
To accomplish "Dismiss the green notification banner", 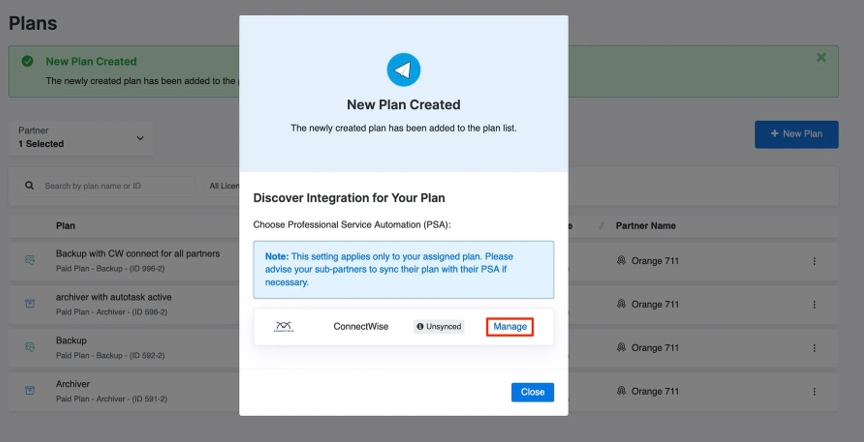I will (821, 58).
